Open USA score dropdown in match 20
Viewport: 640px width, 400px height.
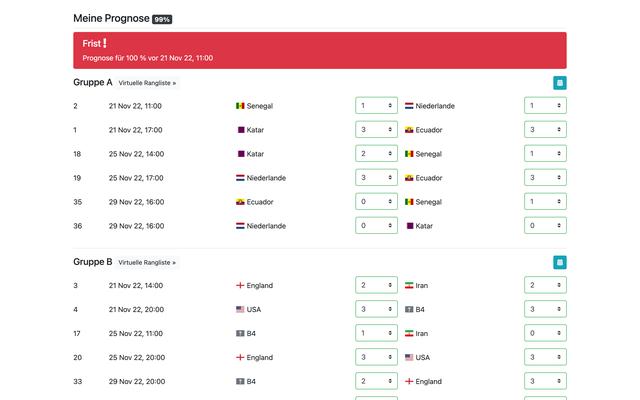click(545, 358)
